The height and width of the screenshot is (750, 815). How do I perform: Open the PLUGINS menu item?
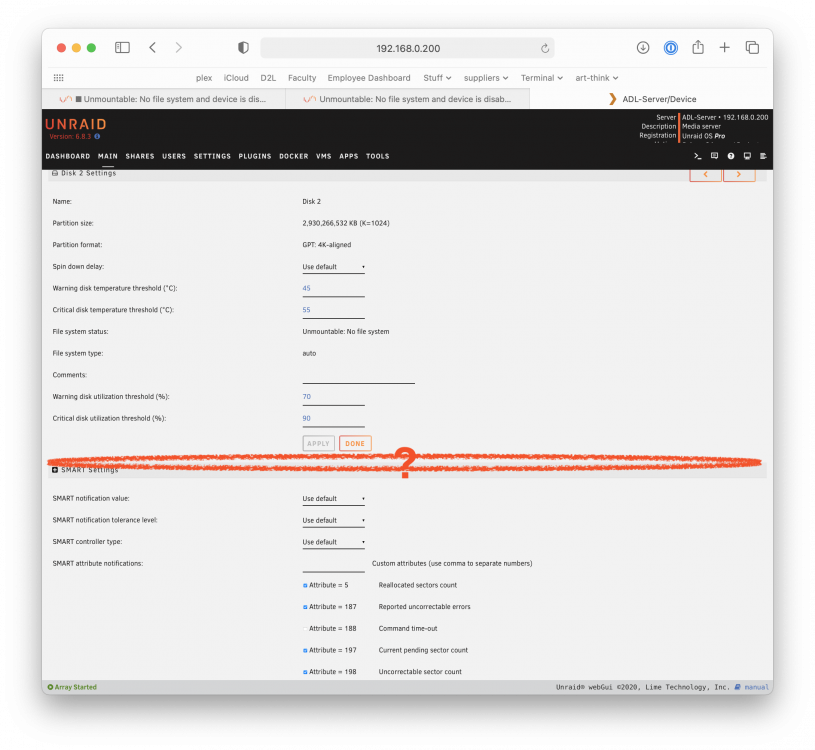(255, 156)
